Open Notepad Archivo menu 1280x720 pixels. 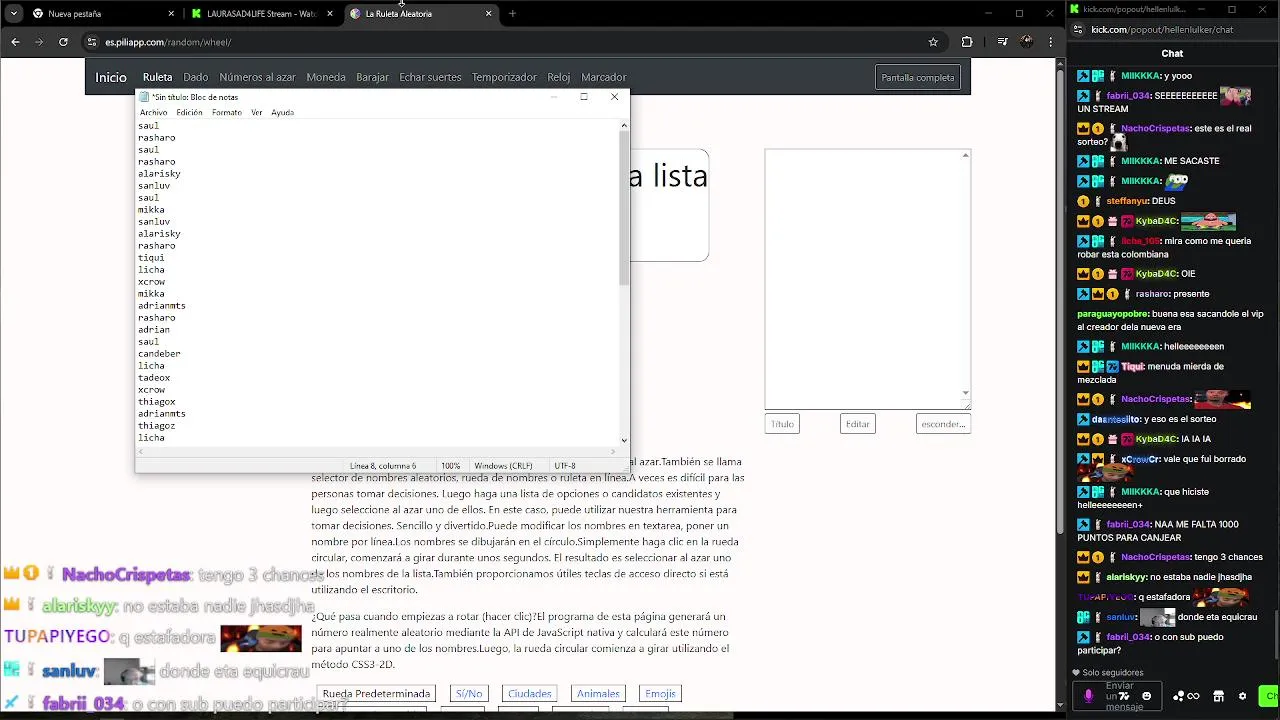[153, 112]
